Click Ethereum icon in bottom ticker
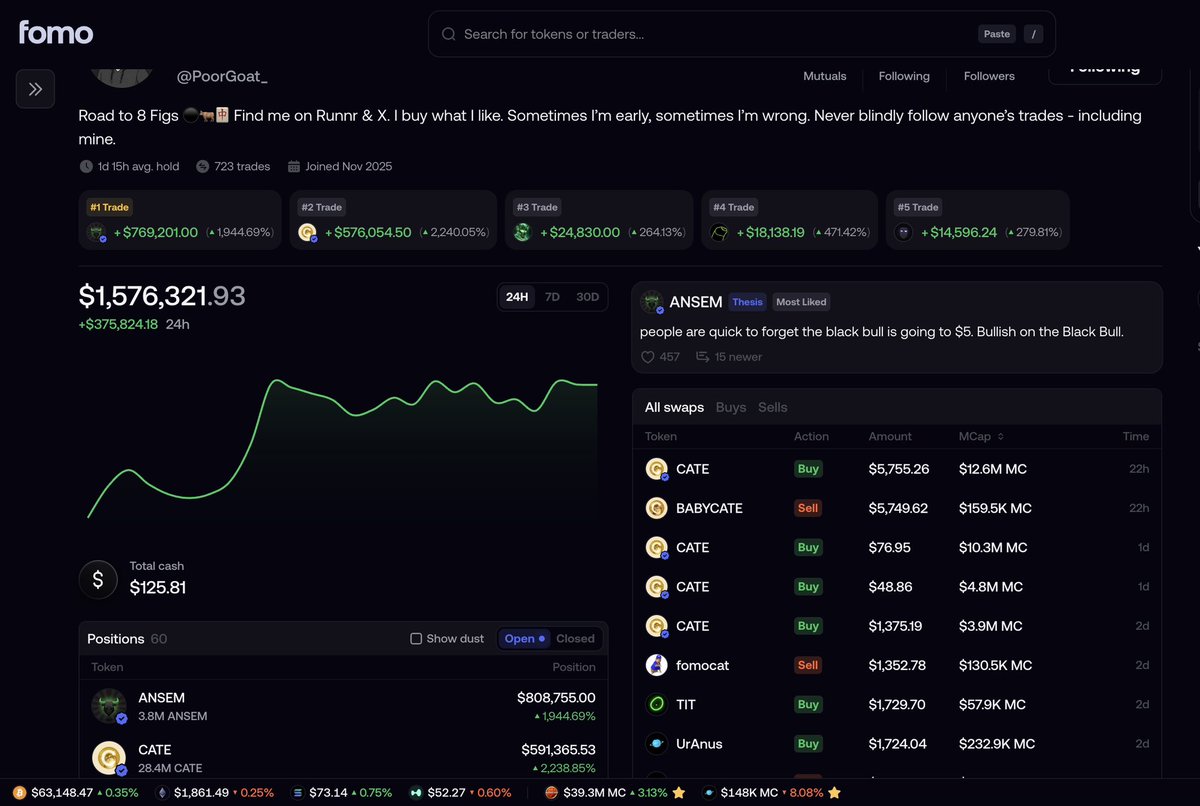The height and width of the screenshot is (806, 1200). 162,793
